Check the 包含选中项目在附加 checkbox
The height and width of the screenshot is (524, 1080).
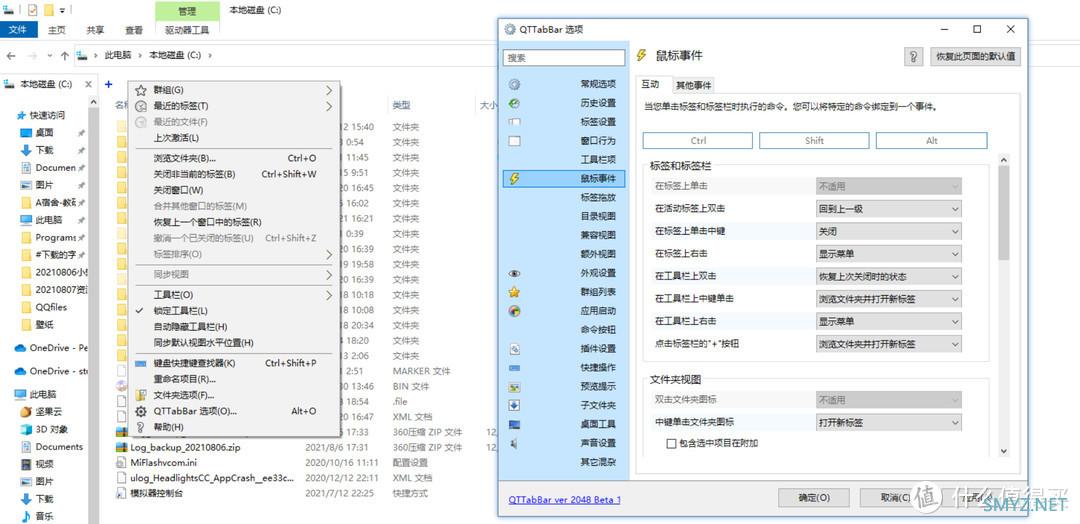point(671,443)
